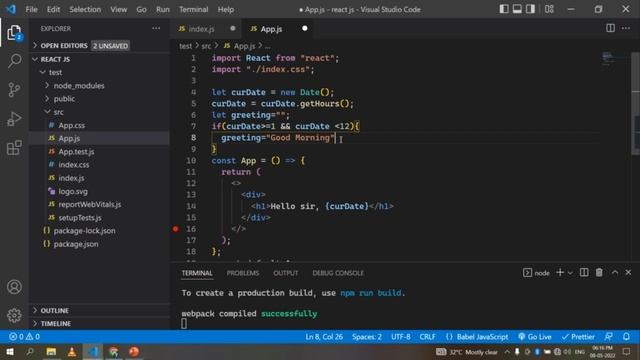This screenshot has height=360, width=640.
Task: Toggle the breakpoint on line 16
Action: pos(176,229)
